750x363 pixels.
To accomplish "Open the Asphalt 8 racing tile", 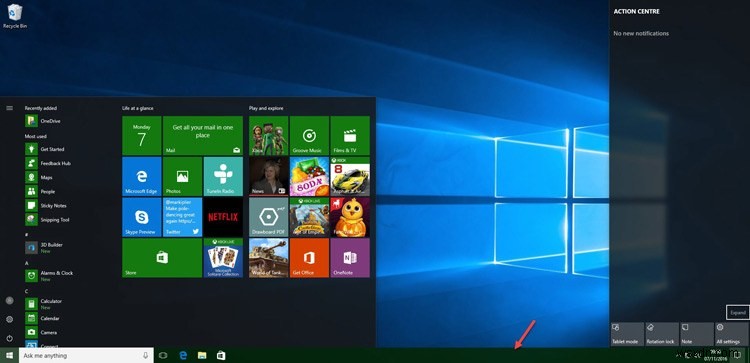I will [350, 176].
